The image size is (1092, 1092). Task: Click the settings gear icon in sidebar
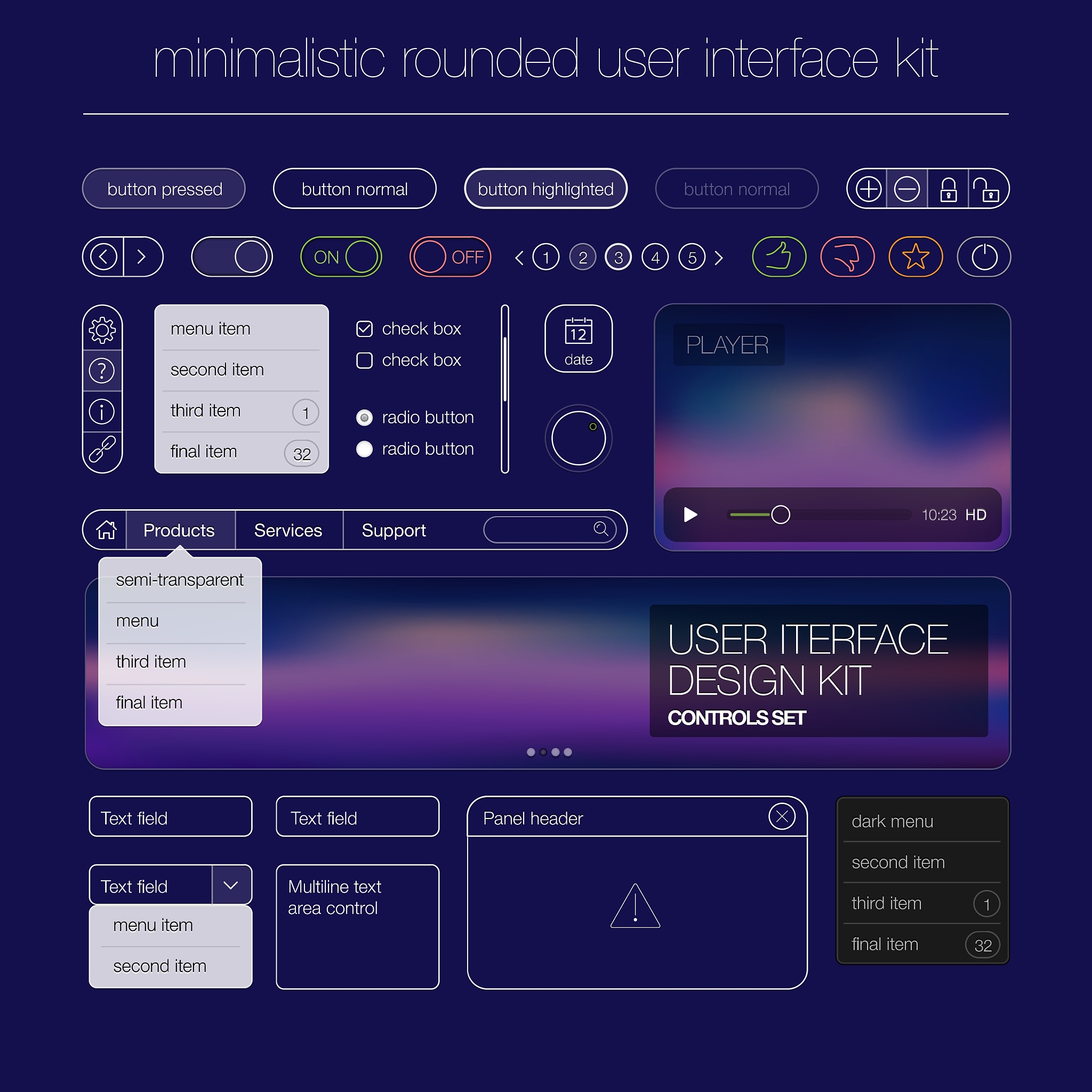102,330
